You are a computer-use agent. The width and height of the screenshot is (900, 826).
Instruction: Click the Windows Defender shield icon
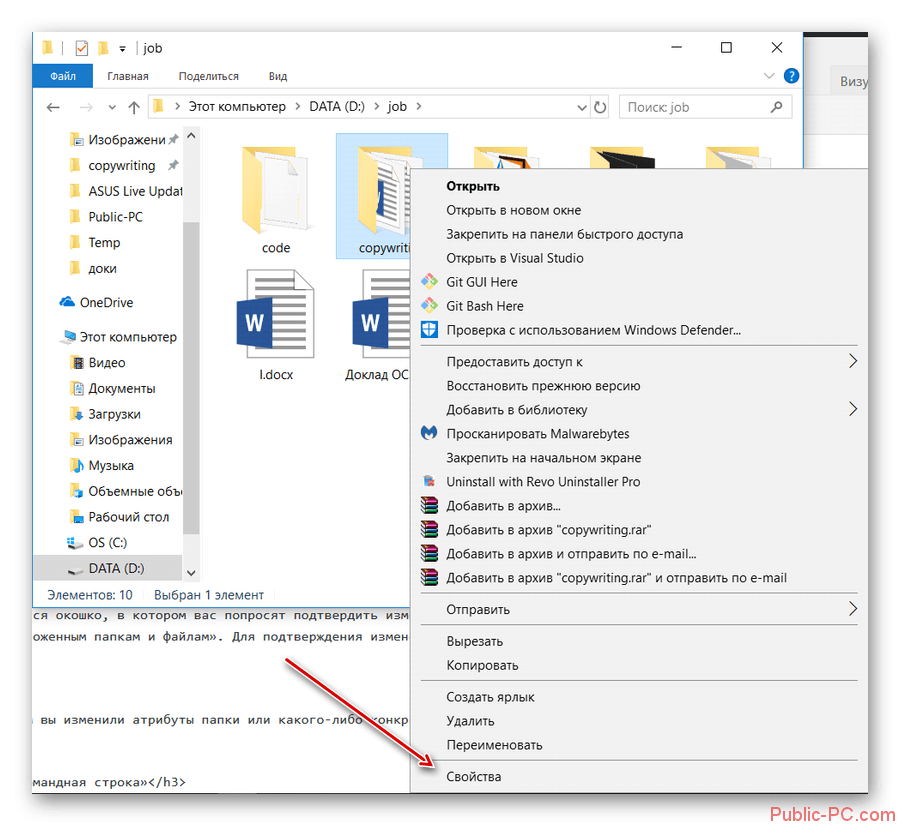coord(429,330)
